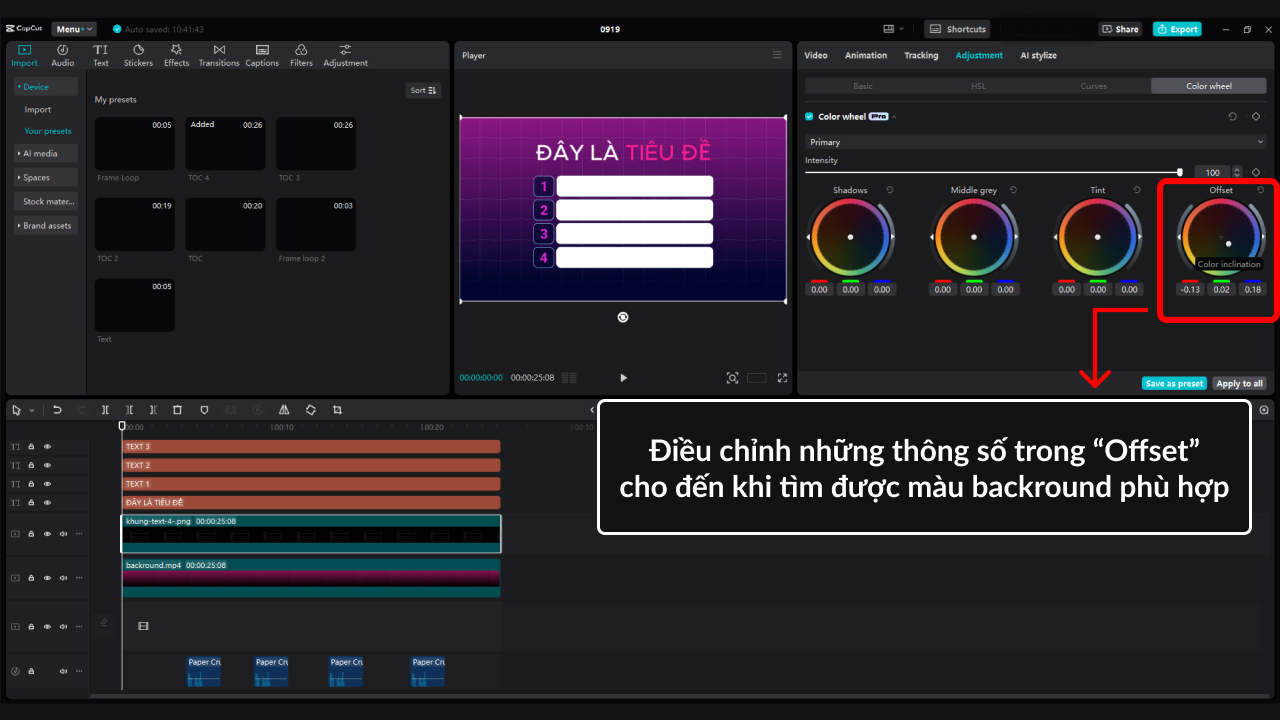Switch to the Tracking tab
Screen dimensions: 1280x720
tap(921, 55)
